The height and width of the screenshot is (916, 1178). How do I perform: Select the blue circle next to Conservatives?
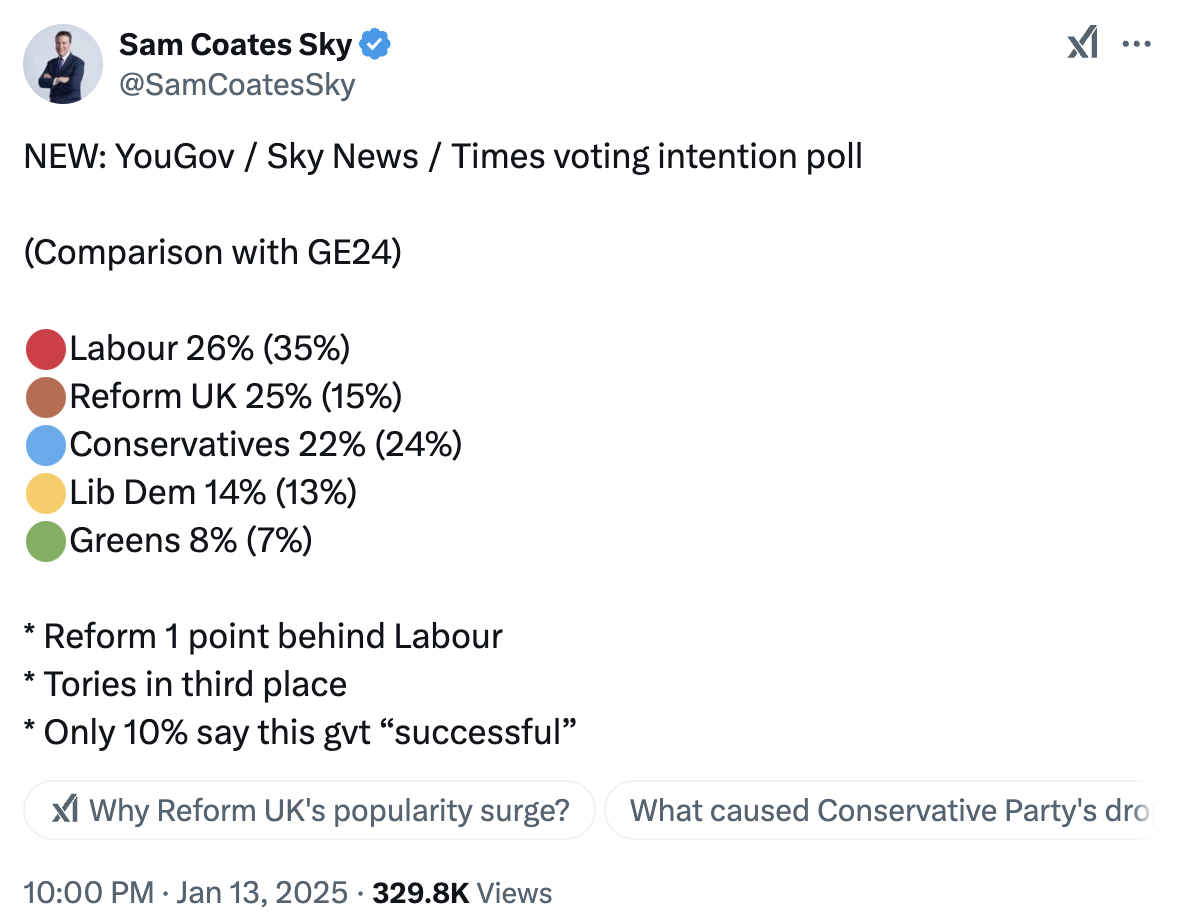(x=44, y=444)
